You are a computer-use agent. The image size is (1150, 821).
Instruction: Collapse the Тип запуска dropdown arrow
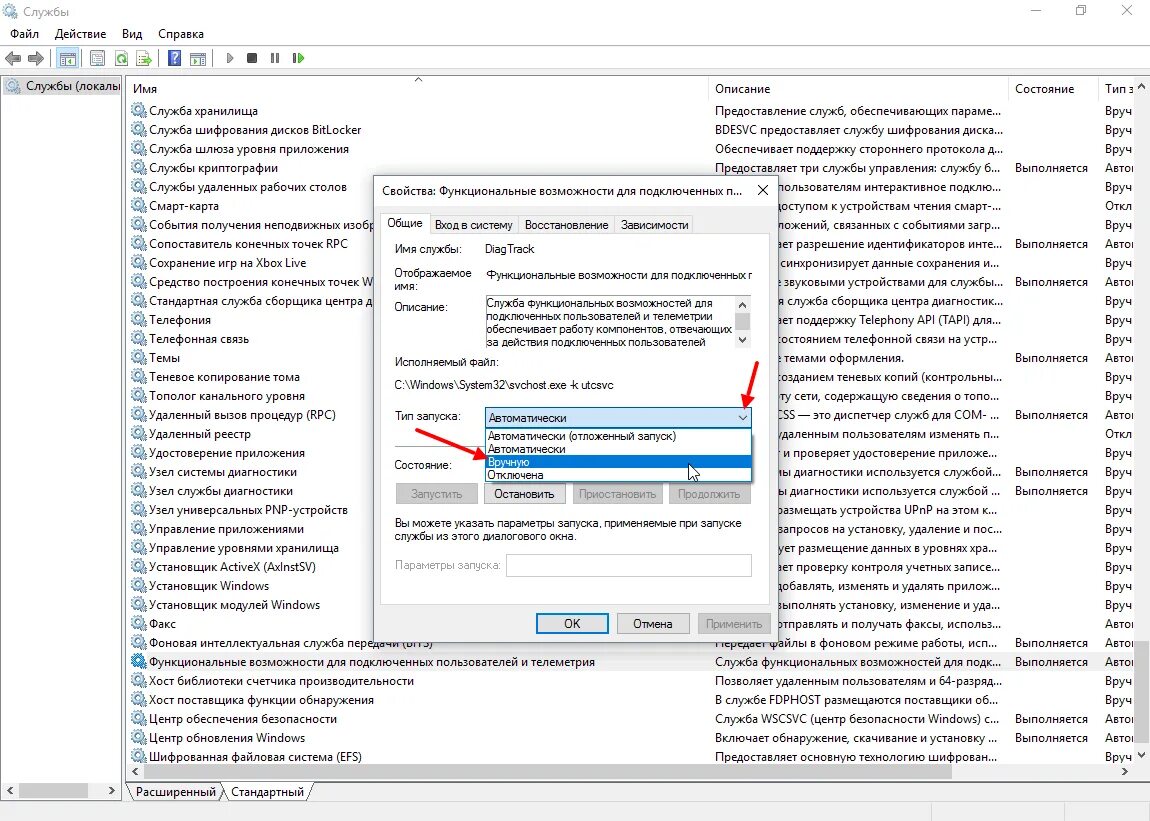coord(742,417)
